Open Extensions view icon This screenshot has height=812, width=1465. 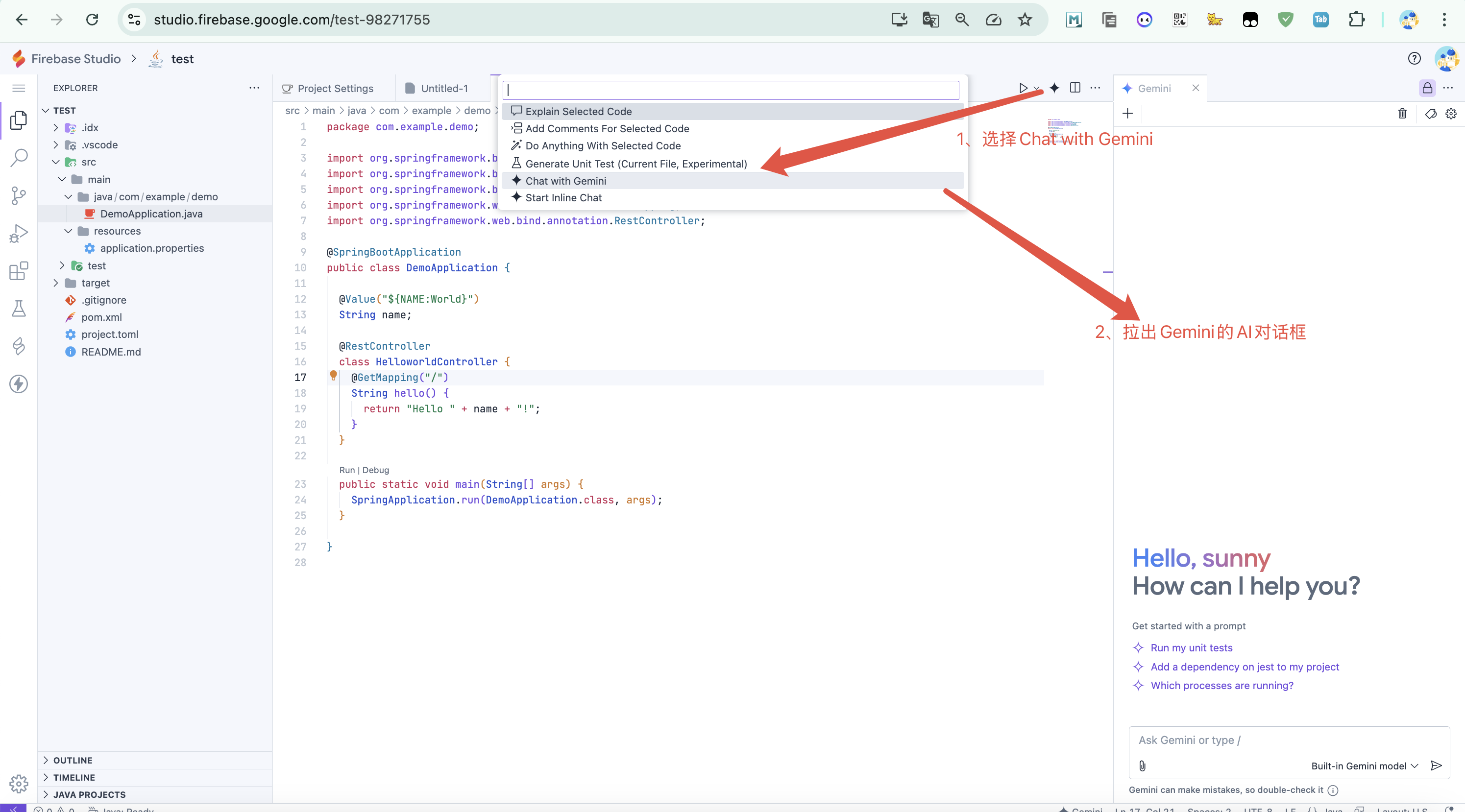pyautogui.click(x=19, y=271)
